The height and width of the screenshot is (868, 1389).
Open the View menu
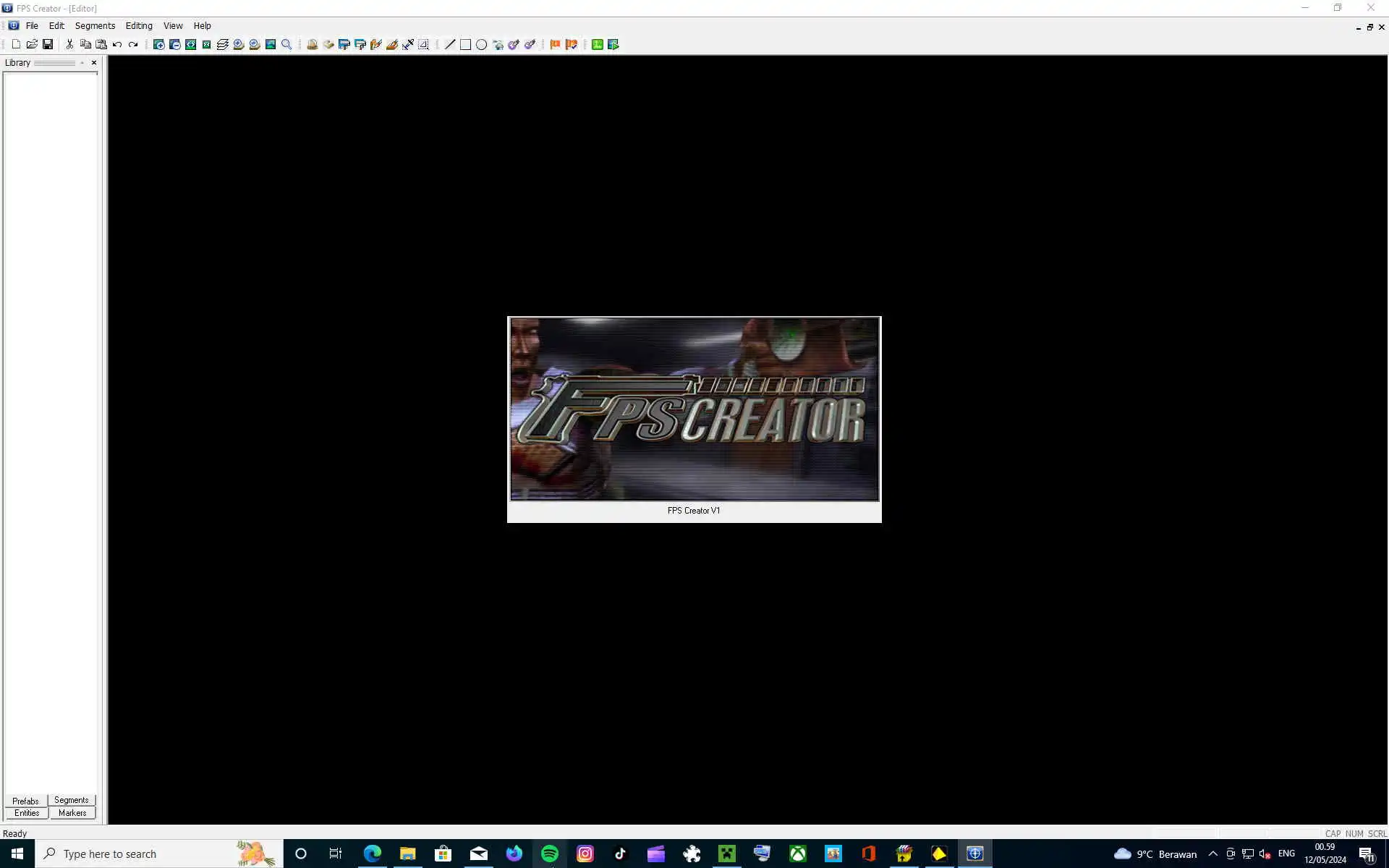tap(173, 25)
